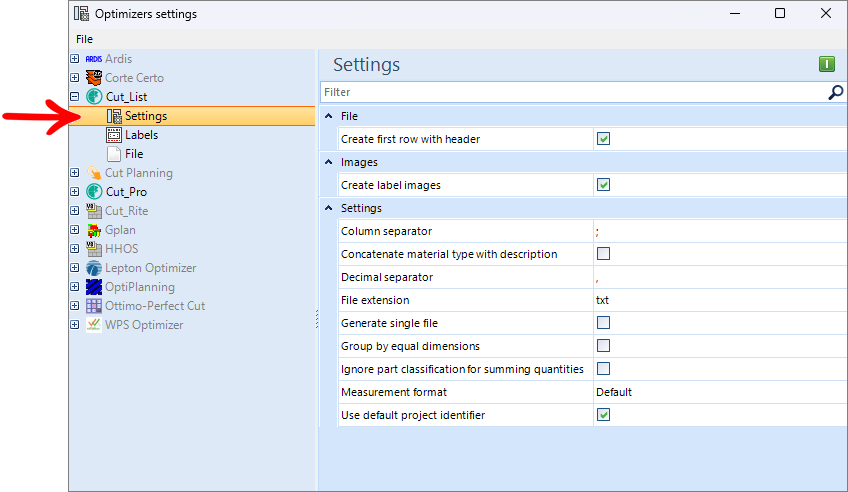Click the Ardis optimizer icon

94,59
